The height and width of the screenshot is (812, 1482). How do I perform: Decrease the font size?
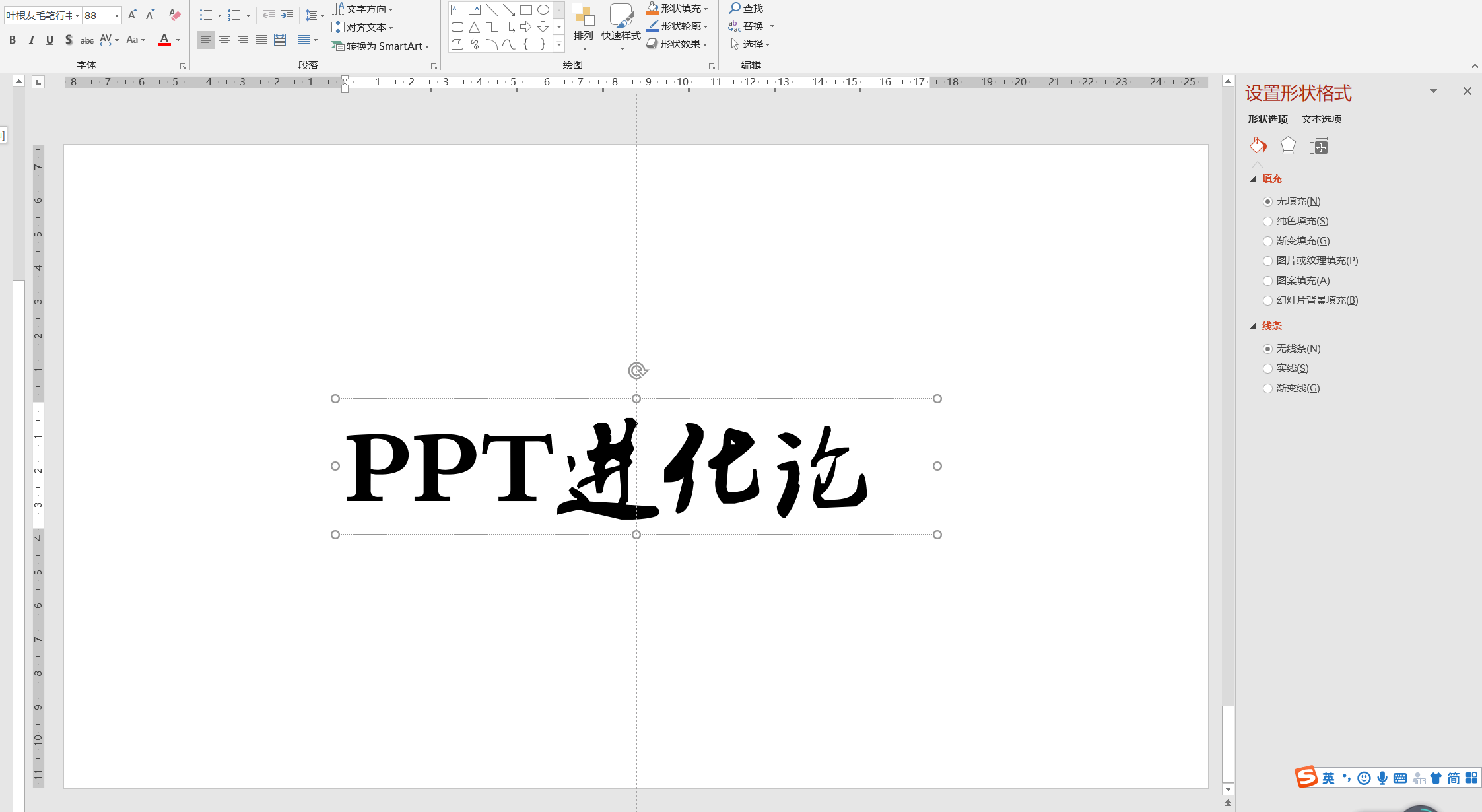(x=150, y=15)
